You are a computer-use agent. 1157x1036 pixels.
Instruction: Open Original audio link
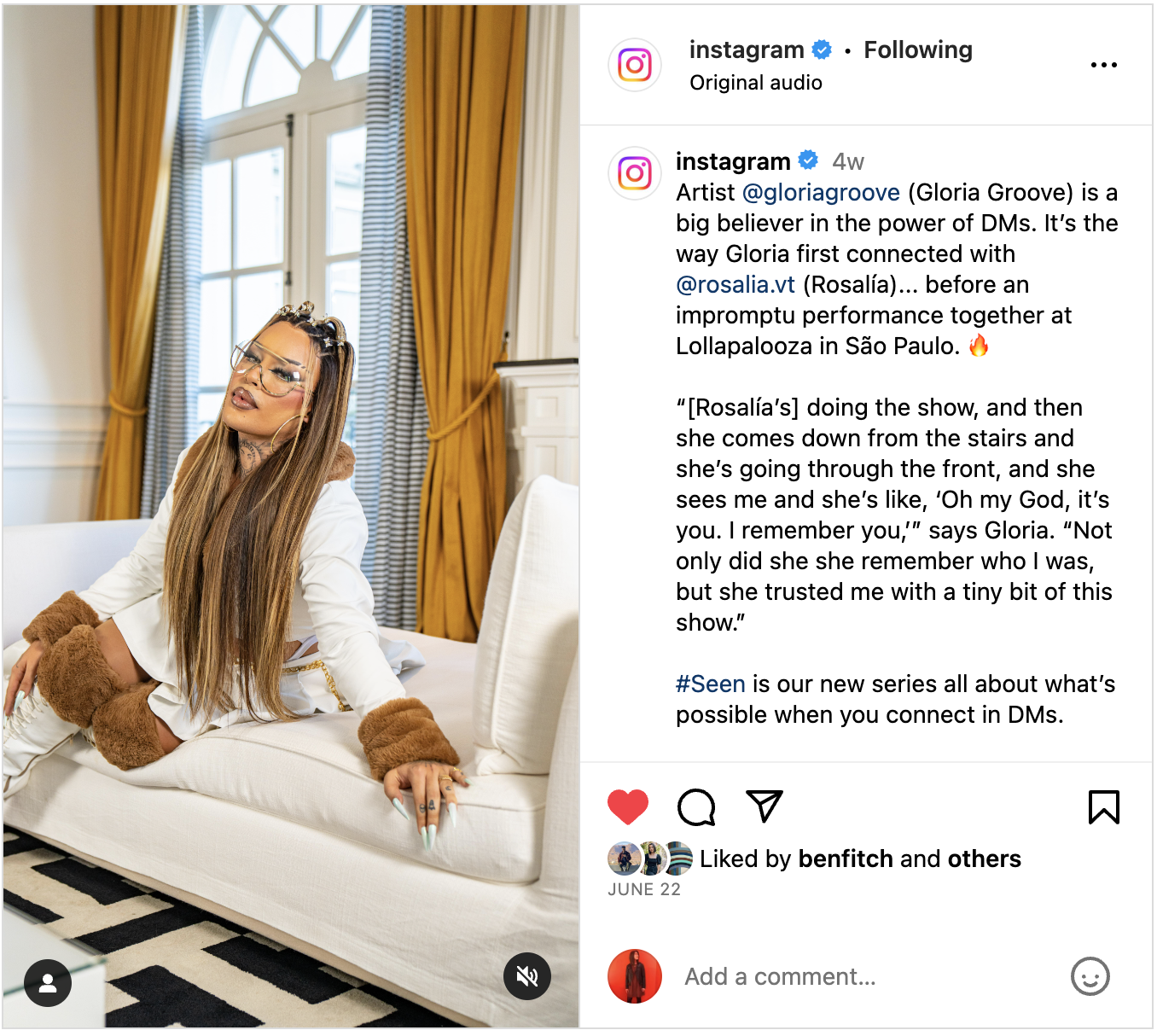[756, 83]
